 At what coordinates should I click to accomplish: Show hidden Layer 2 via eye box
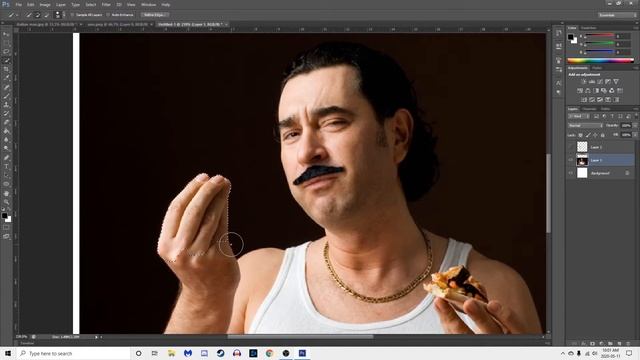click(571, 147)
